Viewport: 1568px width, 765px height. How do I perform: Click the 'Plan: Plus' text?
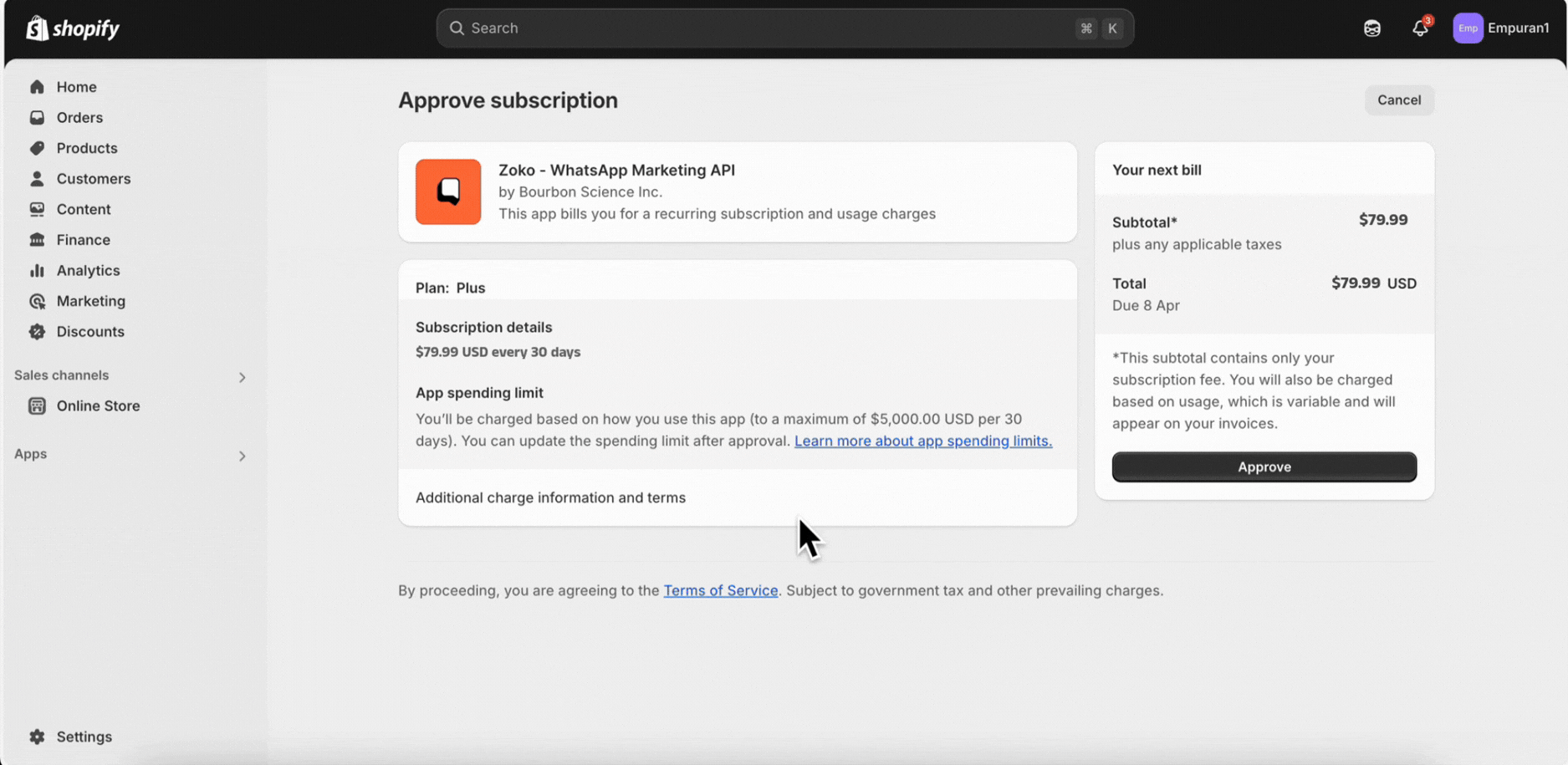pos(450,288)
